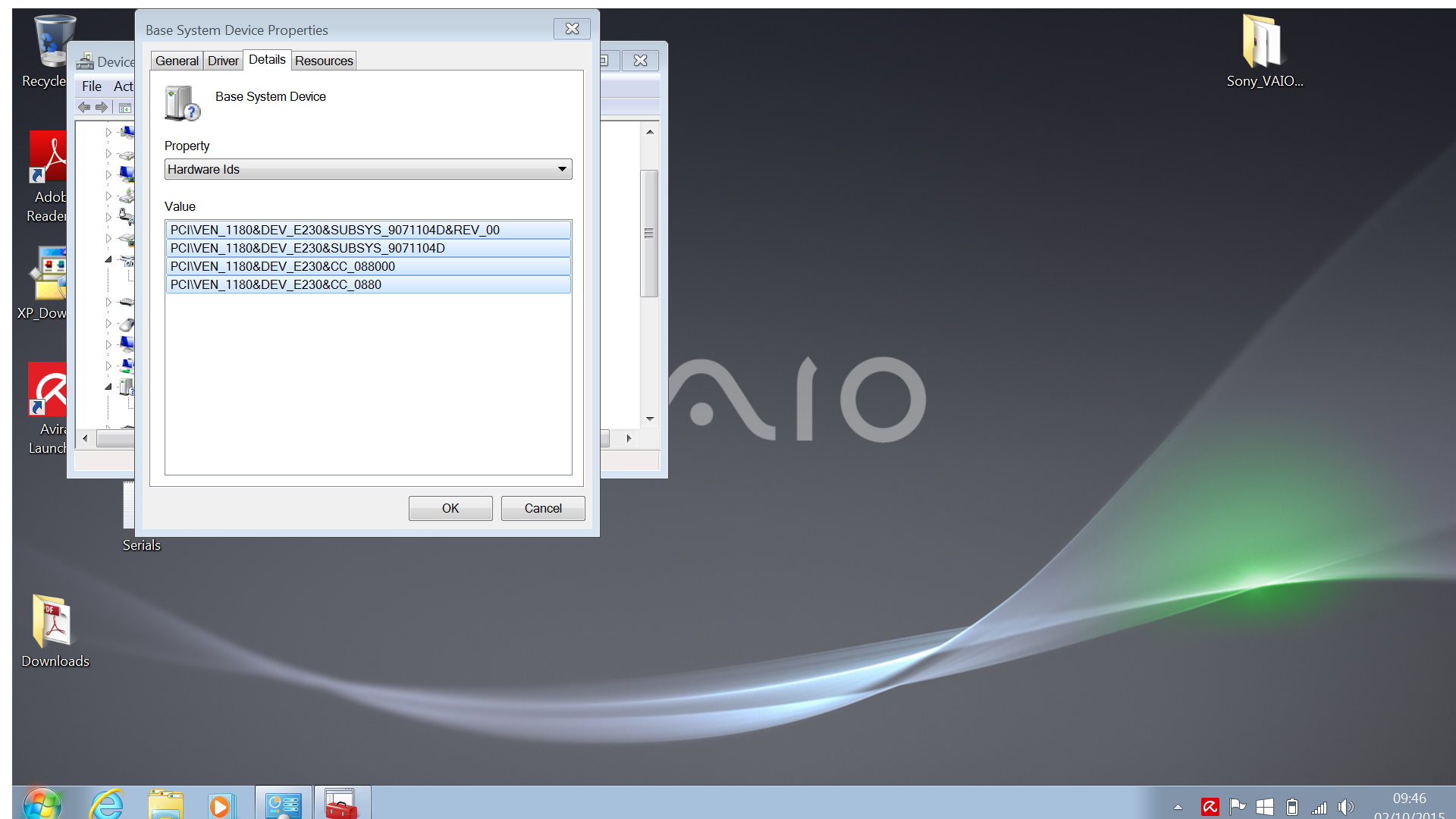The image size is (1456, 819).
Task: Open the Resources tab
Action: pyautogui.click(x=324, y=61)
